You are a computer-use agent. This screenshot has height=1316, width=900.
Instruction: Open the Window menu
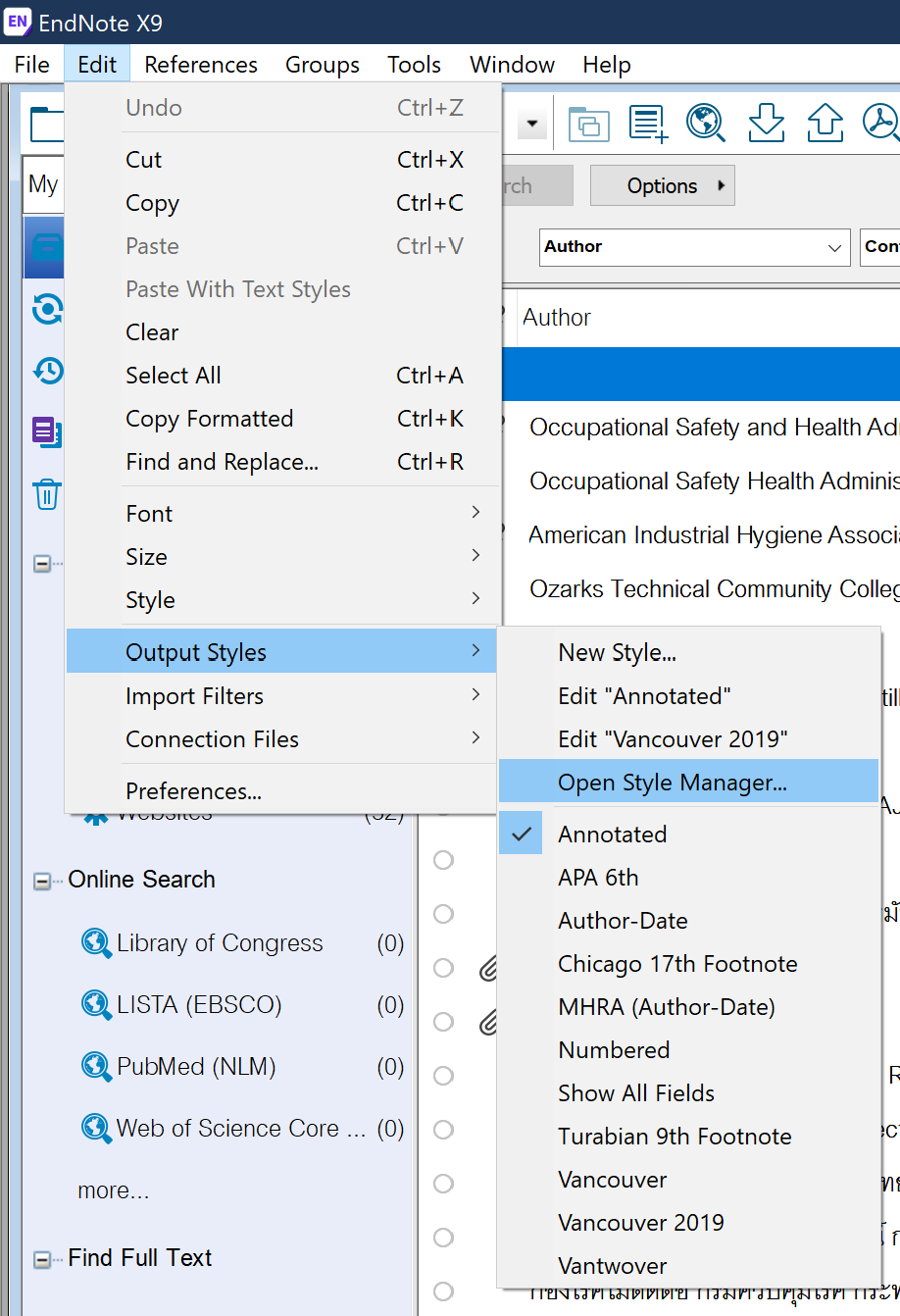(x=512, y=65)
